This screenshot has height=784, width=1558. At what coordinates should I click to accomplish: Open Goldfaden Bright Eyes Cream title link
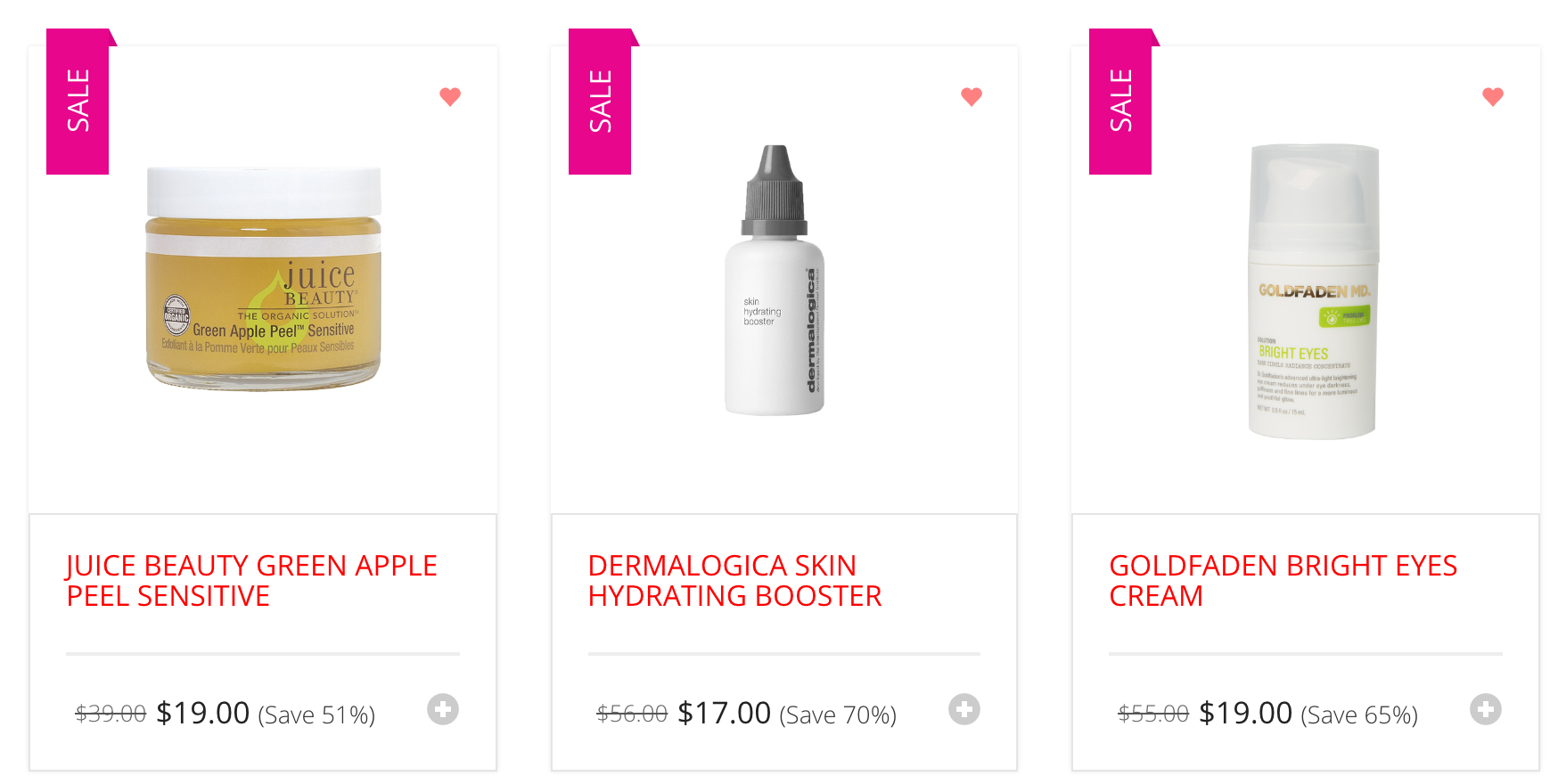1283,581
